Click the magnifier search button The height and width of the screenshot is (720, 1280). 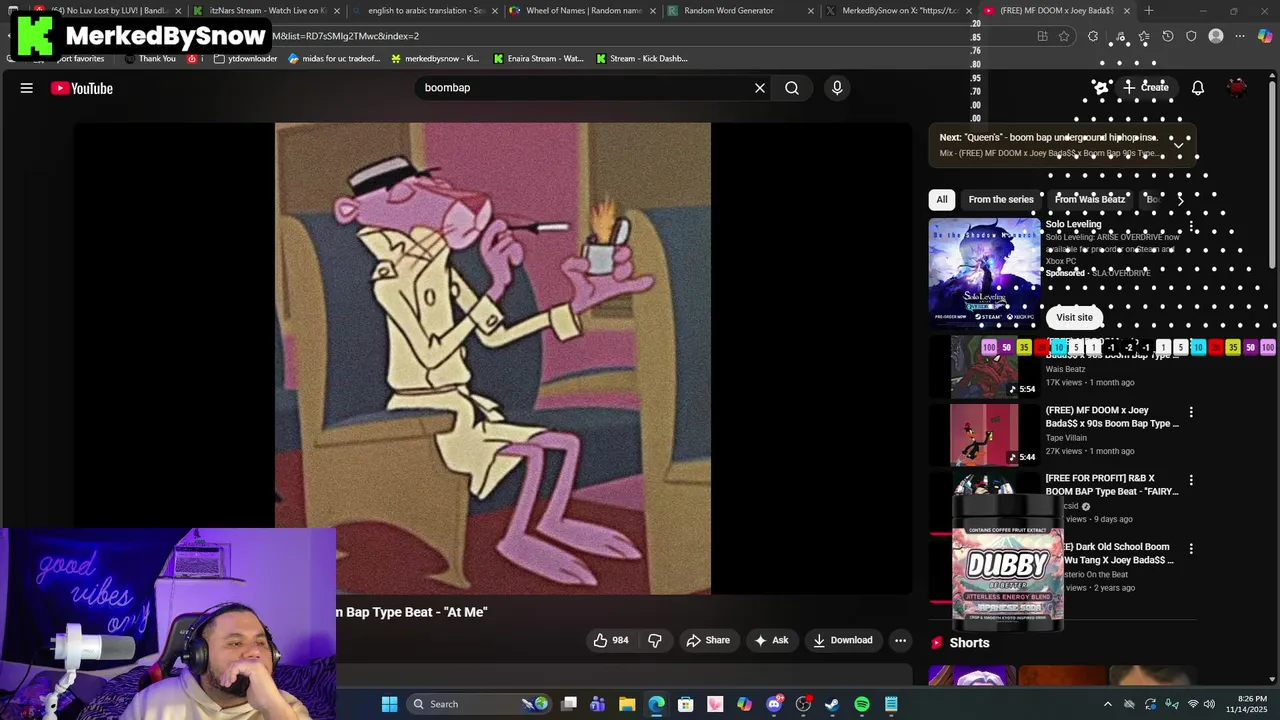click(792, 88)
